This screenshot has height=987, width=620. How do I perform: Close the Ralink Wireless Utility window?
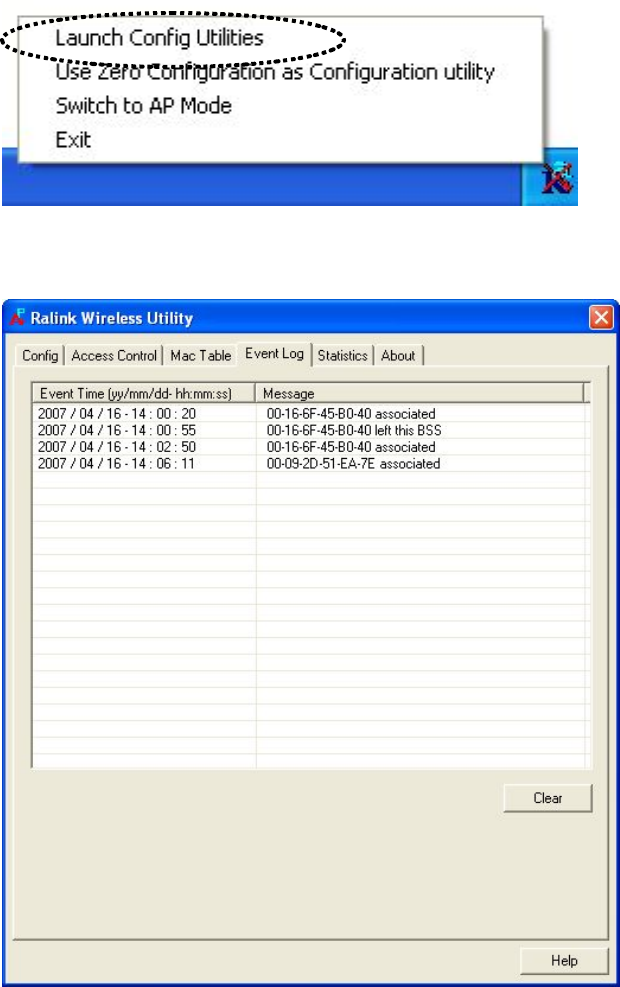(600, 317)
